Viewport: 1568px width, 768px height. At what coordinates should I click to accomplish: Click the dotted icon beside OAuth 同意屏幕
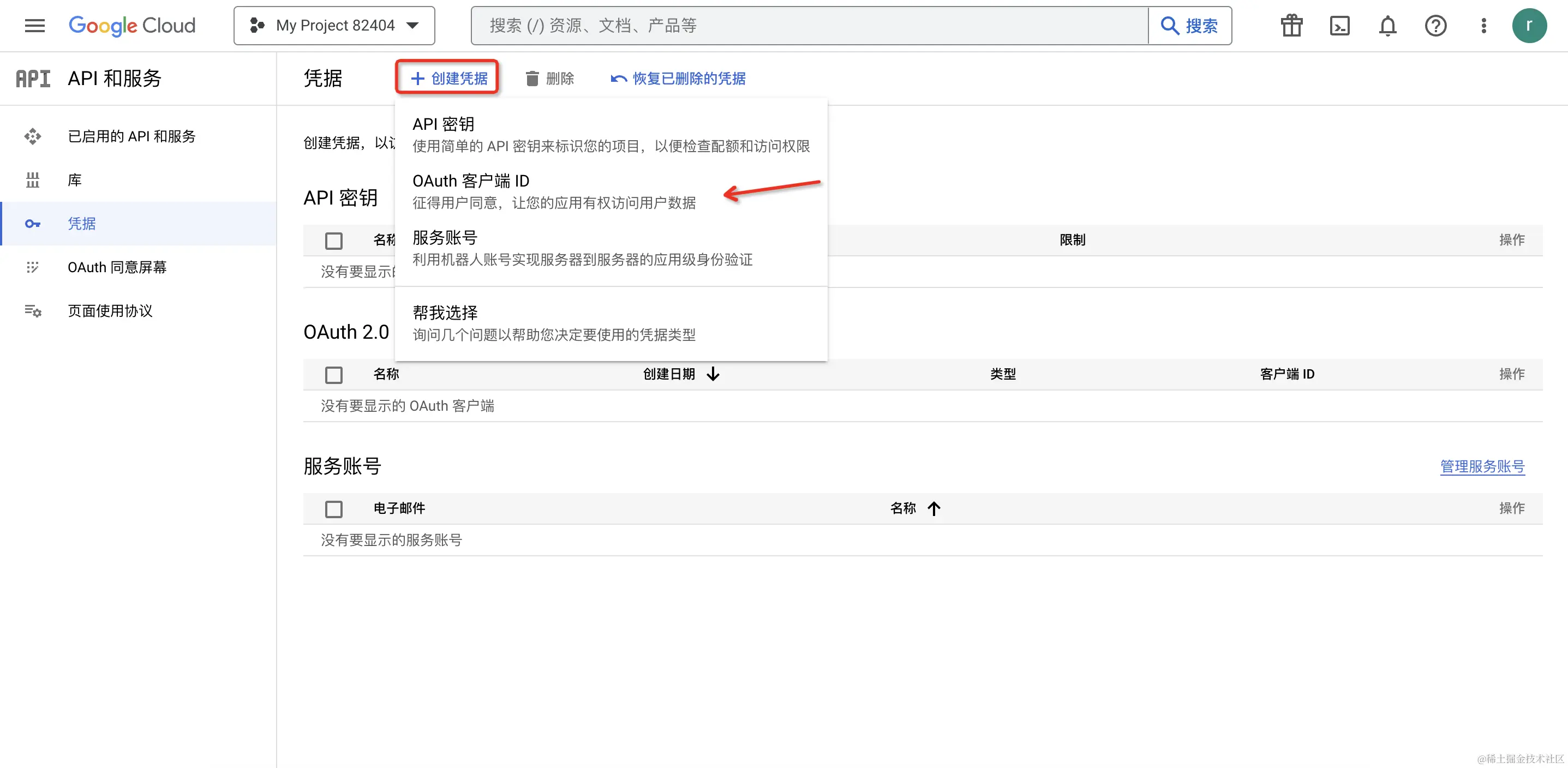(33, 267)
